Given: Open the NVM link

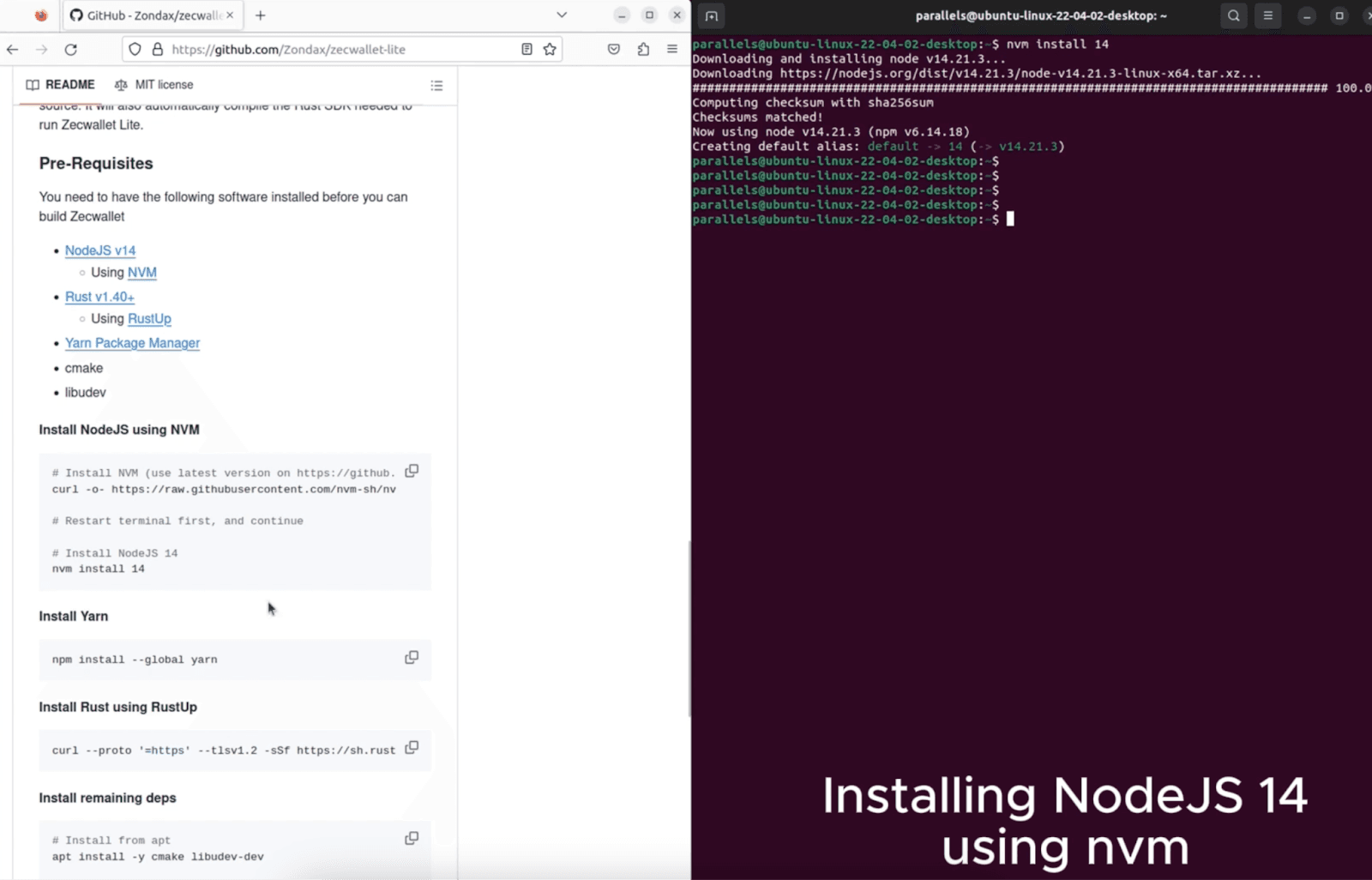Looking at the screenshot, I should coord(142,273).
